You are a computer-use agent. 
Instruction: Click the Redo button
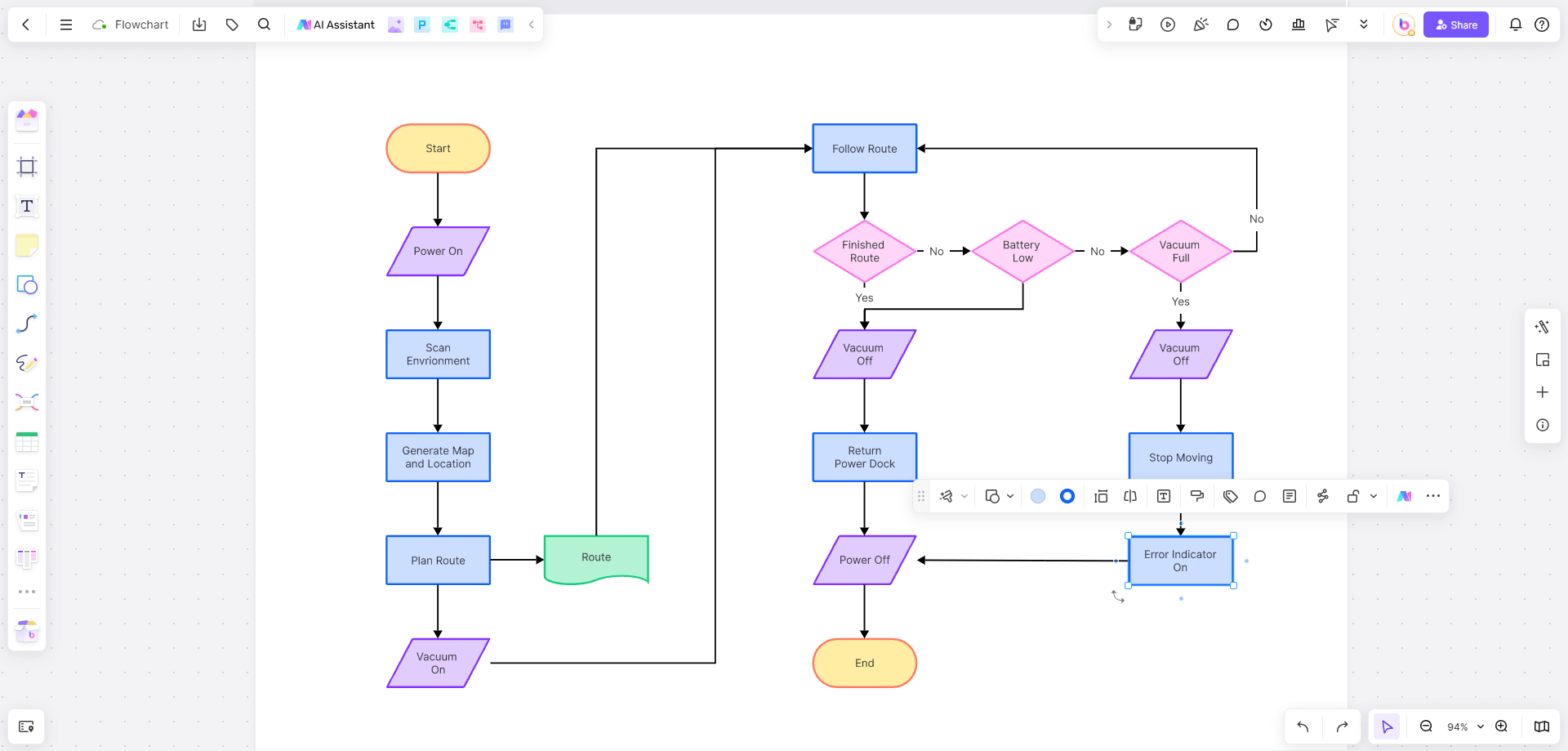pos(1342,726)
